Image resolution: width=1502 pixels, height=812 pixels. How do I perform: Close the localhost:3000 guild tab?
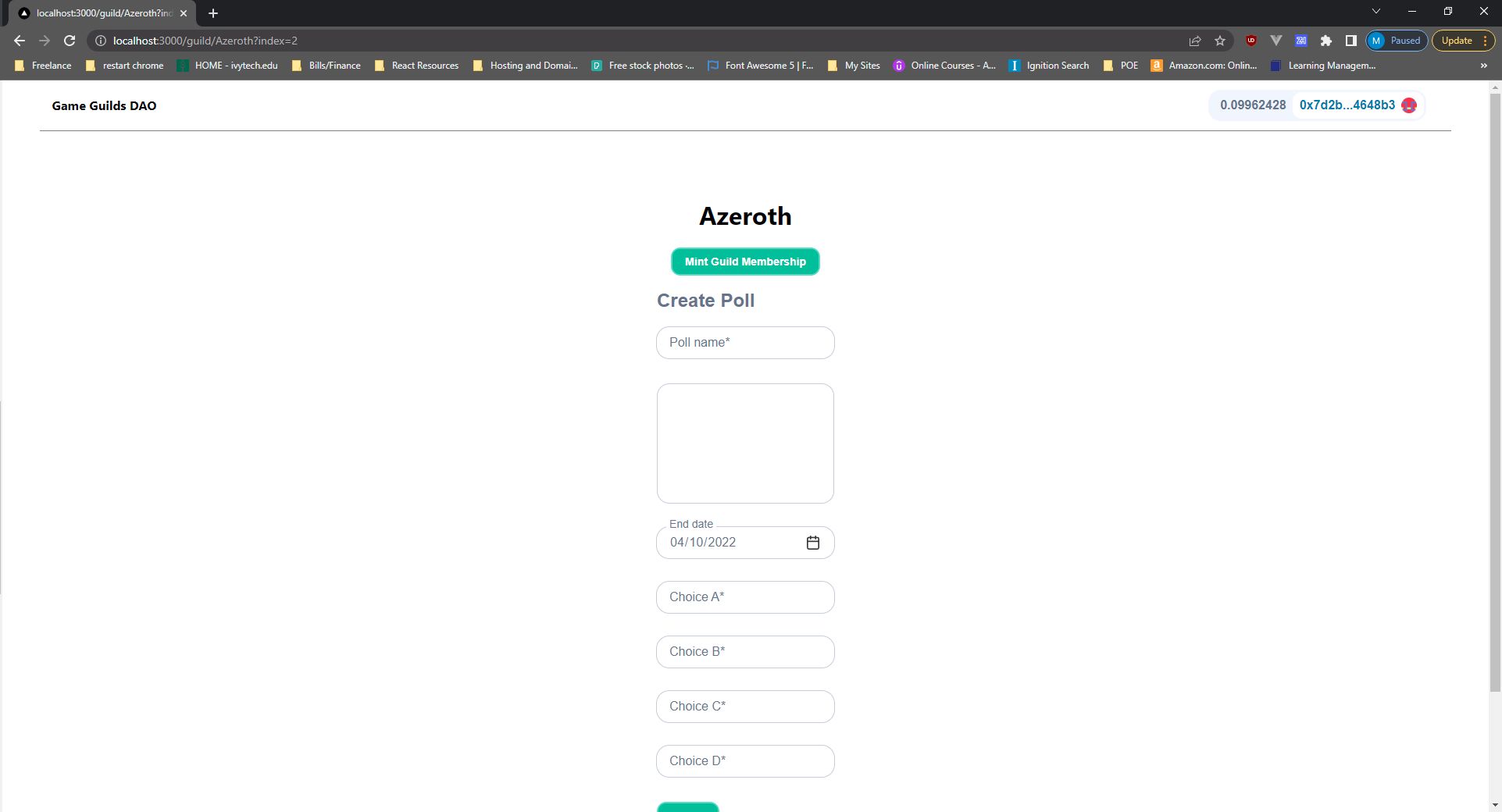click(x=184, y=13)
